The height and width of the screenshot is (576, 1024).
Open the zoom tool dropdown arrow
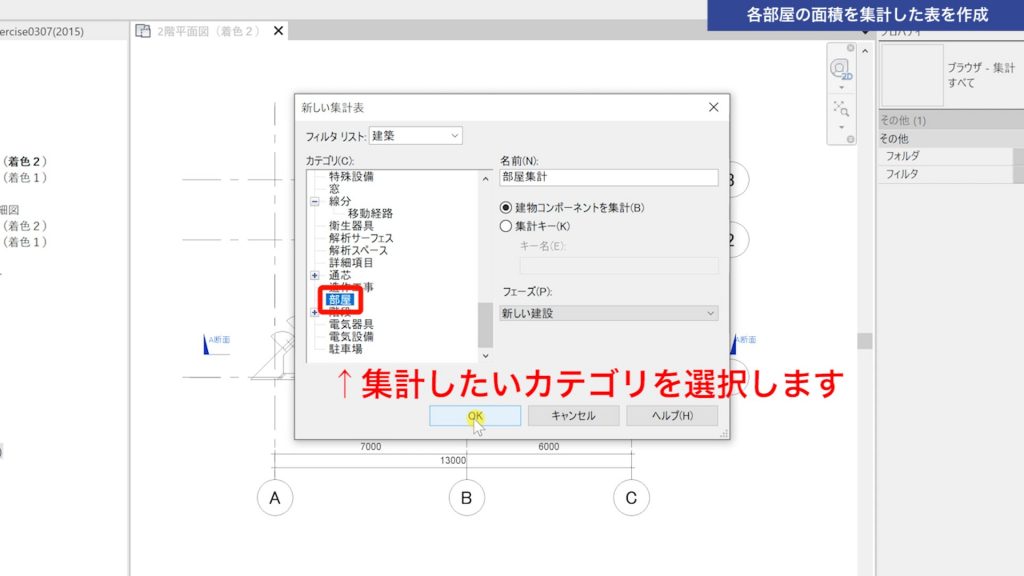click(842, 127)
